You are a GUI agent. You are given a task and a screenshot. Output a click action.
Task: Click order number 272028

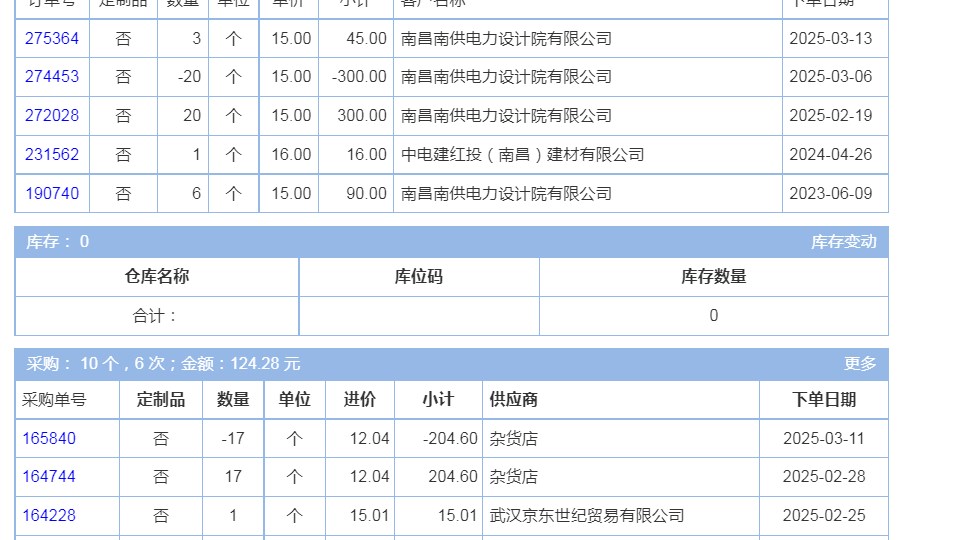(52, 116)
